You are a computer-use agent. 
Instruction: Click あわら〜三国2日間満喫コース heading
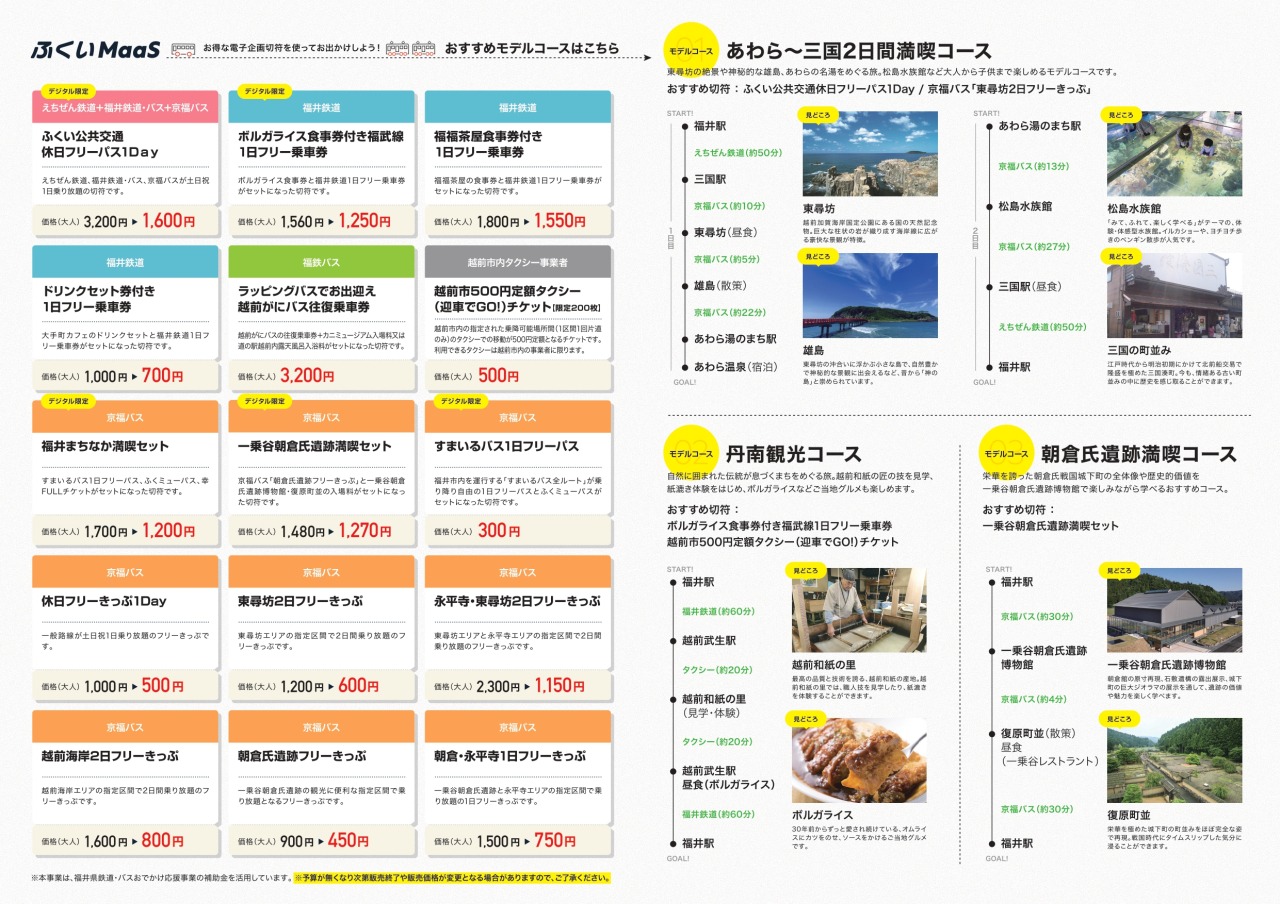tap(859, 51)
